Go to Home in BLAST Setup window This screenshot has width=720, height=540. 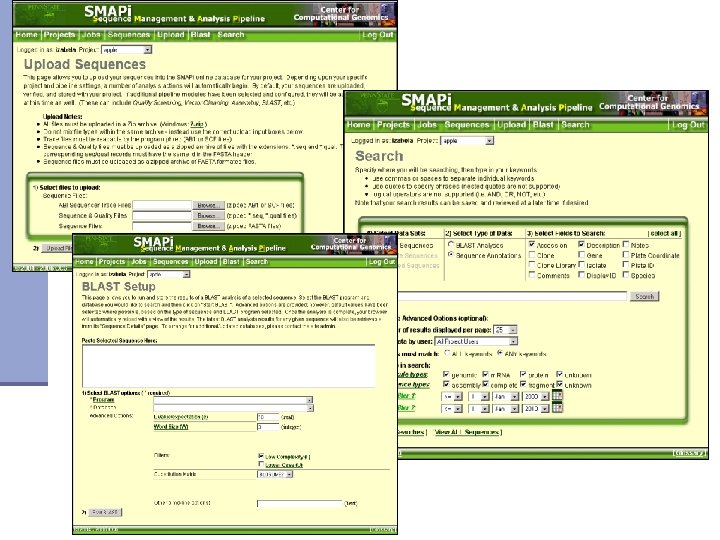(x=84, y=262)
